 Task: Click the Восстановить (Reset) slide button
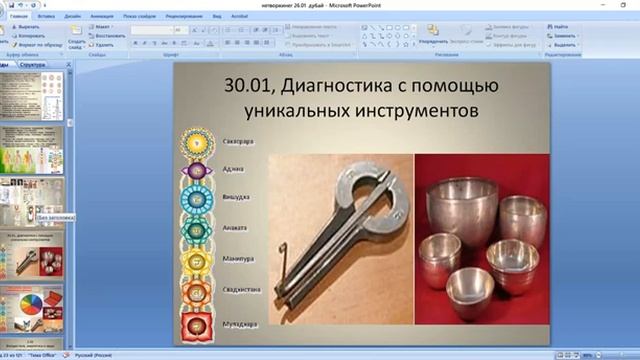107,36
